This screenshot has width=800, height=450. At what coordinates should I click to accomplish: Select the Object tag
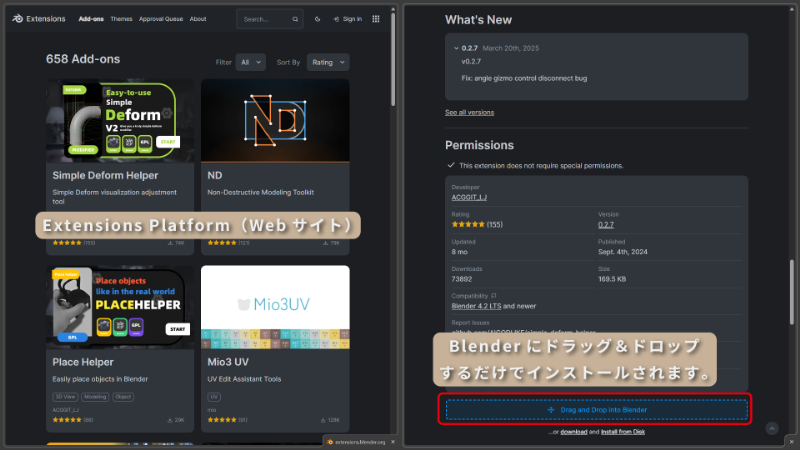pyautogui.click(x=123, y=396)
